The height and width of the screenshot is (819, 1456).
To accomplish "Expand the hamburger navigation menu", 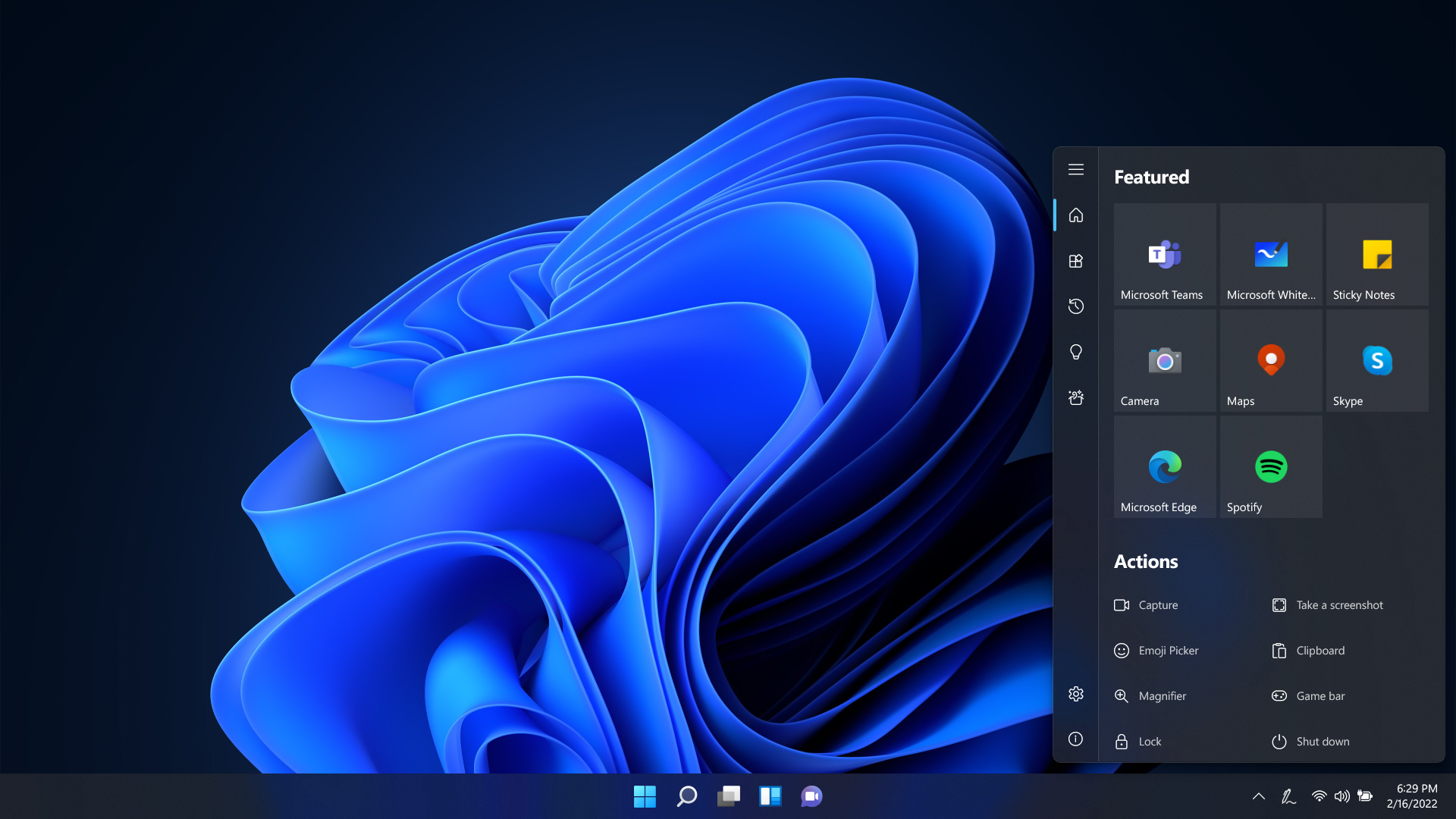I will (1075, 169).
